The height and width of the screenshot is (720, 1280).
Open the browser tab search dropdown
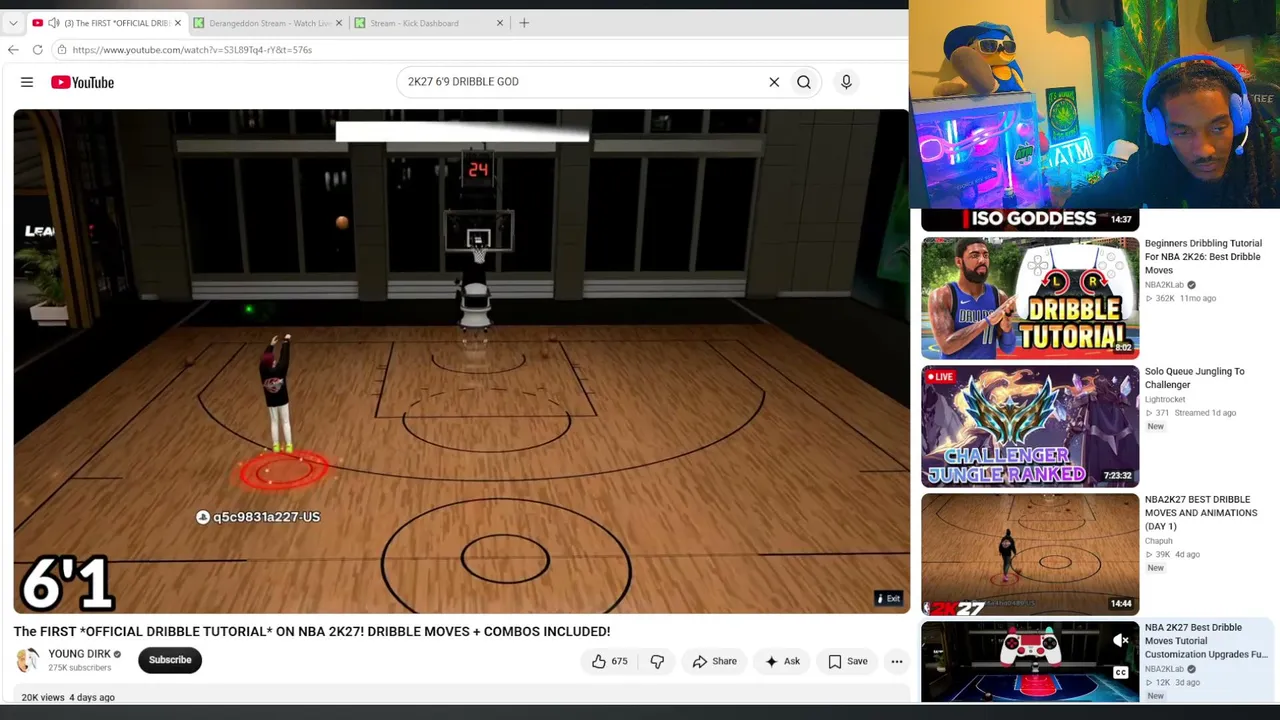[x=13, y=23]
